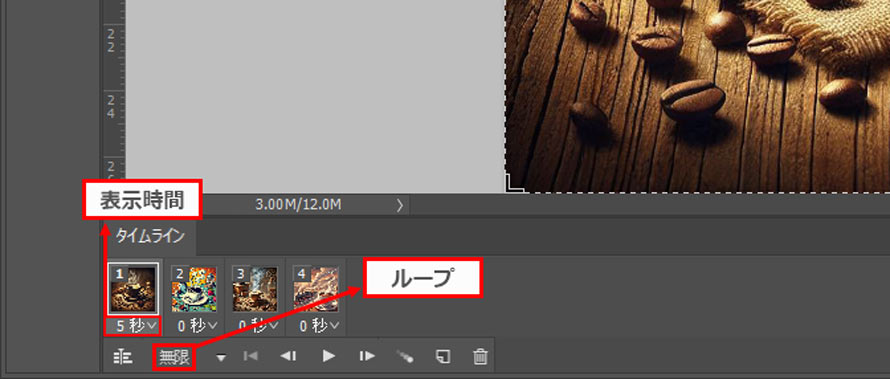Select frame 3 thumbnail

tap(255, 289)
